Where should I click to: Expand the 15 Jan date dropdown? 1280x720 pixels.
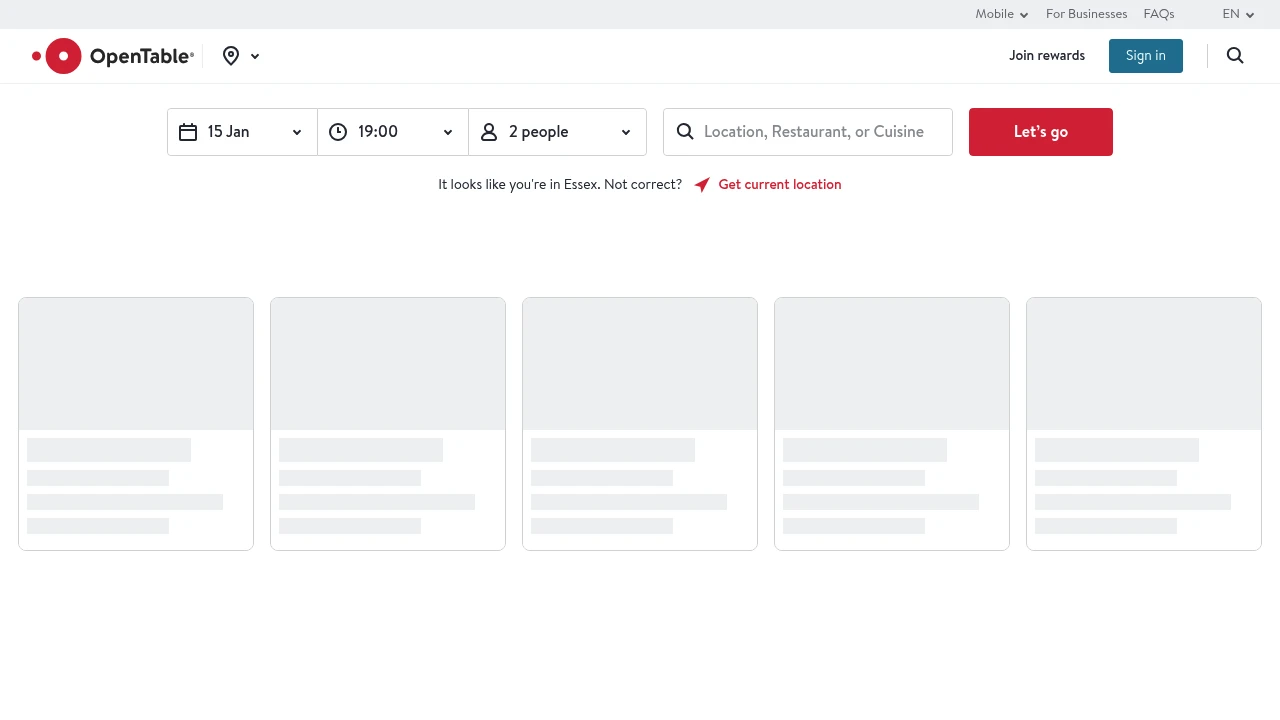point(296,131)
